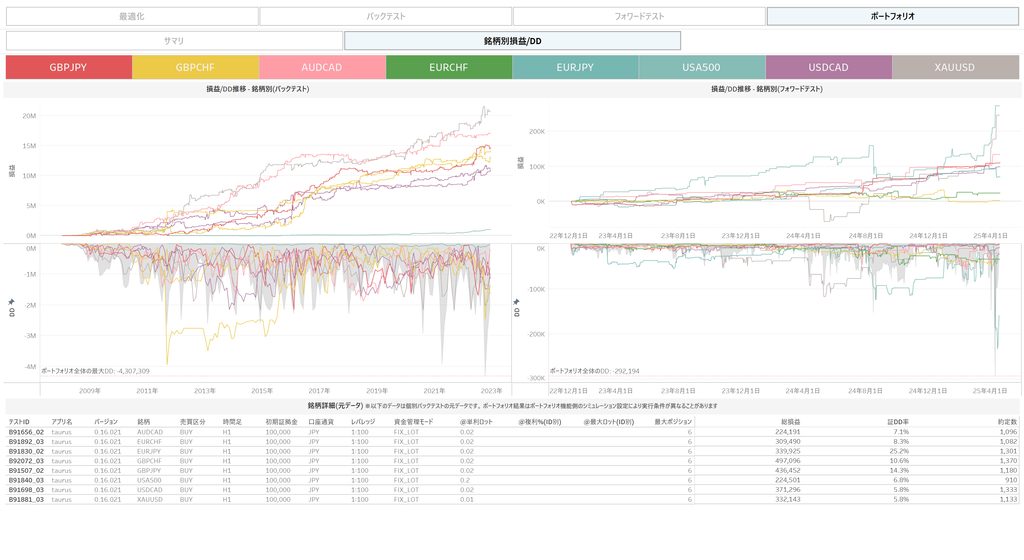Go to the フォワードテスト tab
The image size is (1024, 560).
[x=639, y=16]
